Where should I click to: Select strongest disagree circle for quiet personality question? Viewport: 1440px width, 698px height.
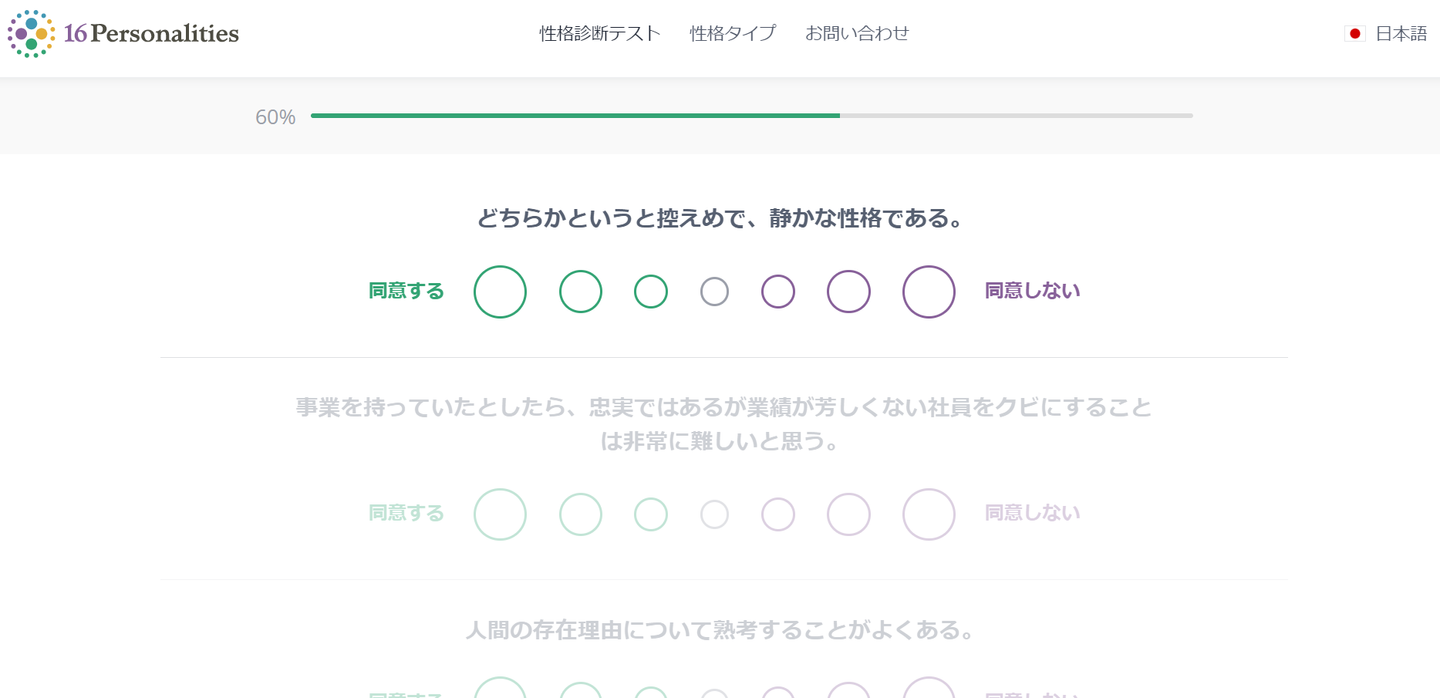(929, 292)
